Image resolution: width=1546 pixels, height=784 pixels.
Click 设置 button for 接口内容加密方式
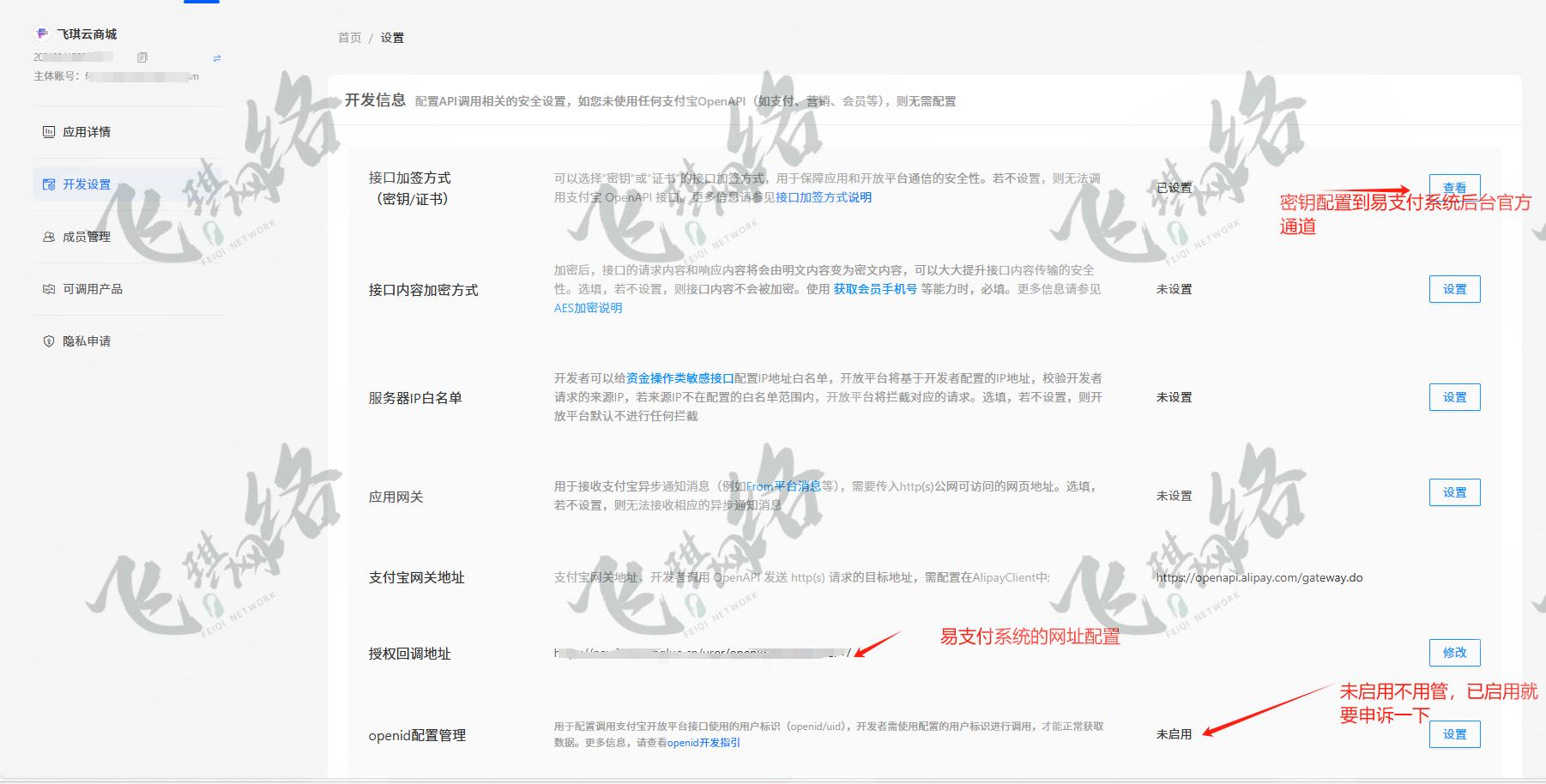(1454, 289)
